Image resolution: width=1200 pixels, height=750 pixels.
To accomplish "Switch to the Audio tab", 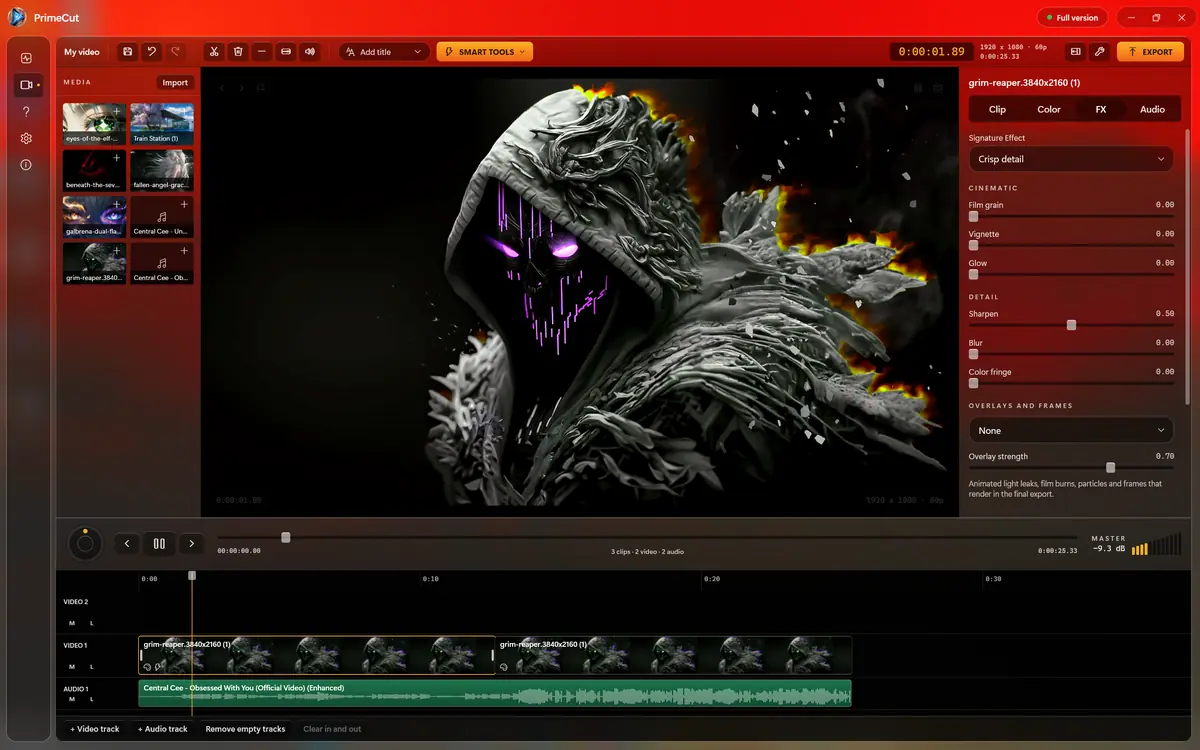I will click(x=1153, y=109).
